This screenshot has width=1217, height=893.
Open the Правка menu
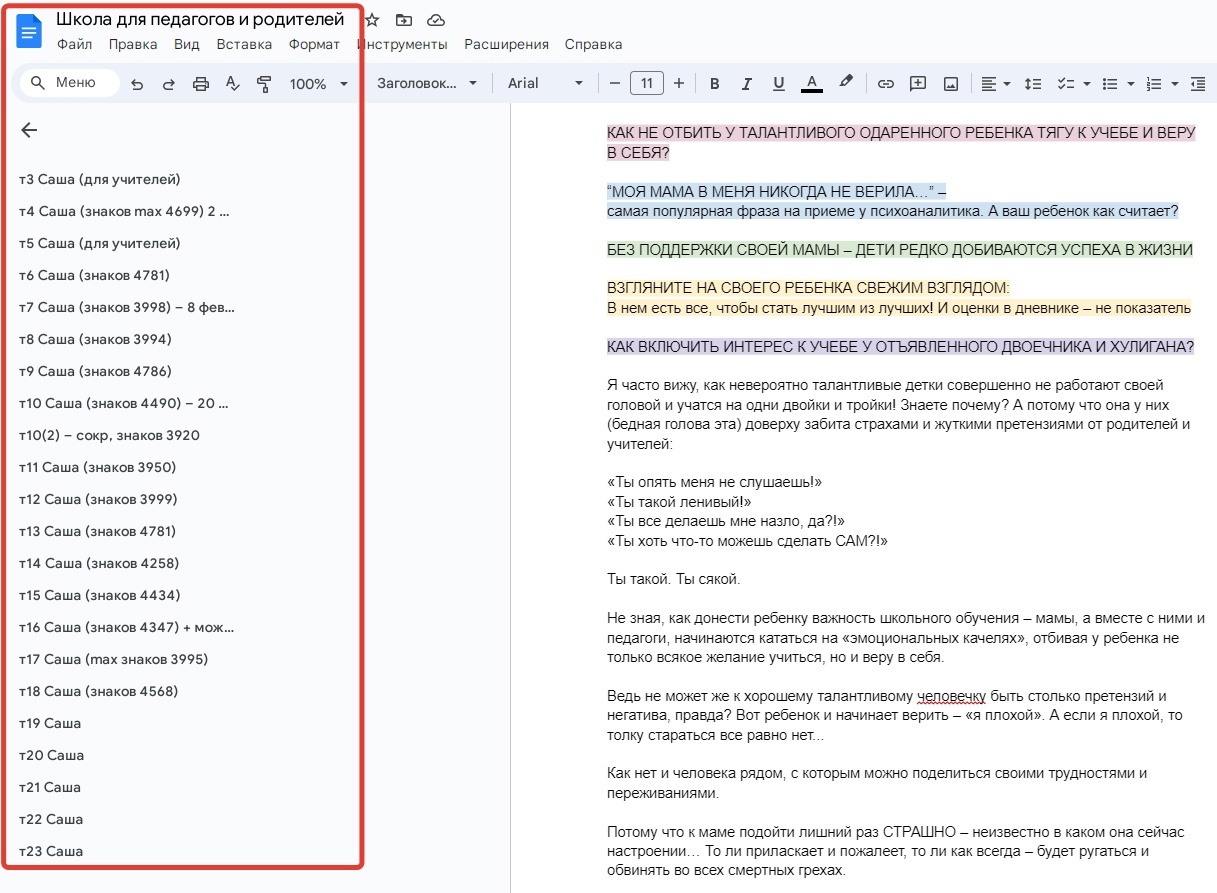133,44
